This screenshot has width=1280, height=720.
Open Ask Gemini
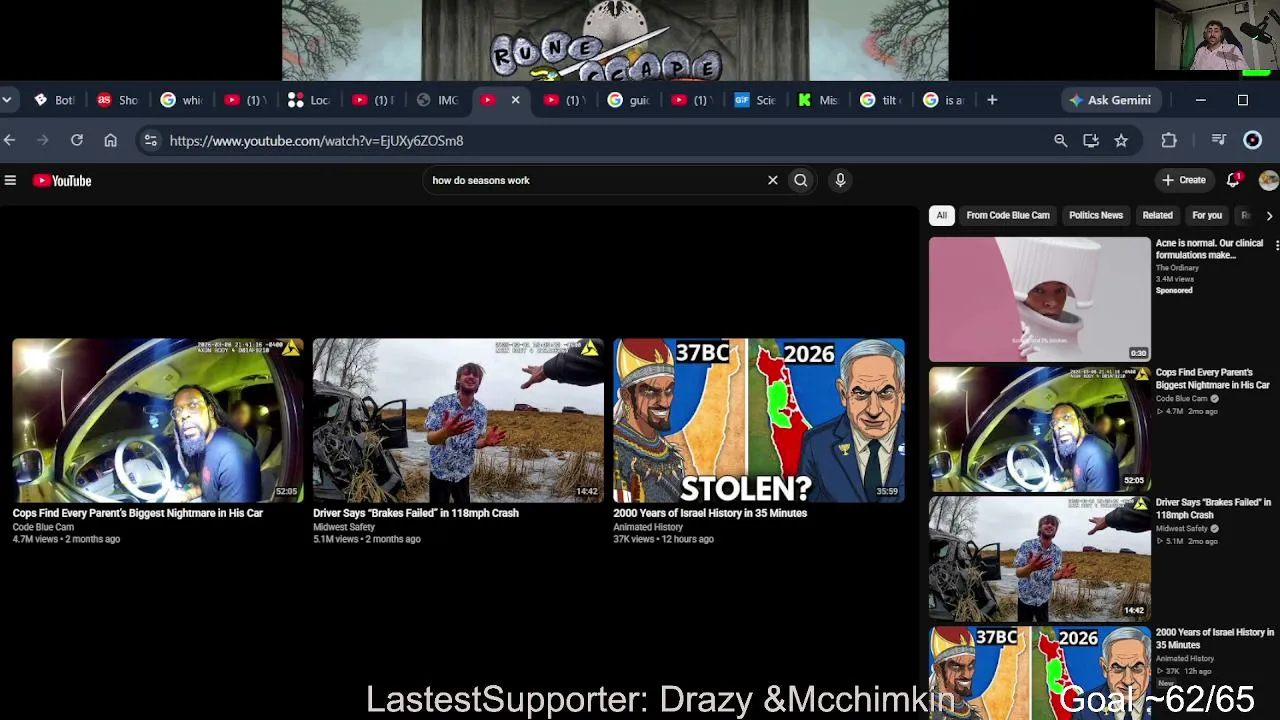tap(1110, 100)
